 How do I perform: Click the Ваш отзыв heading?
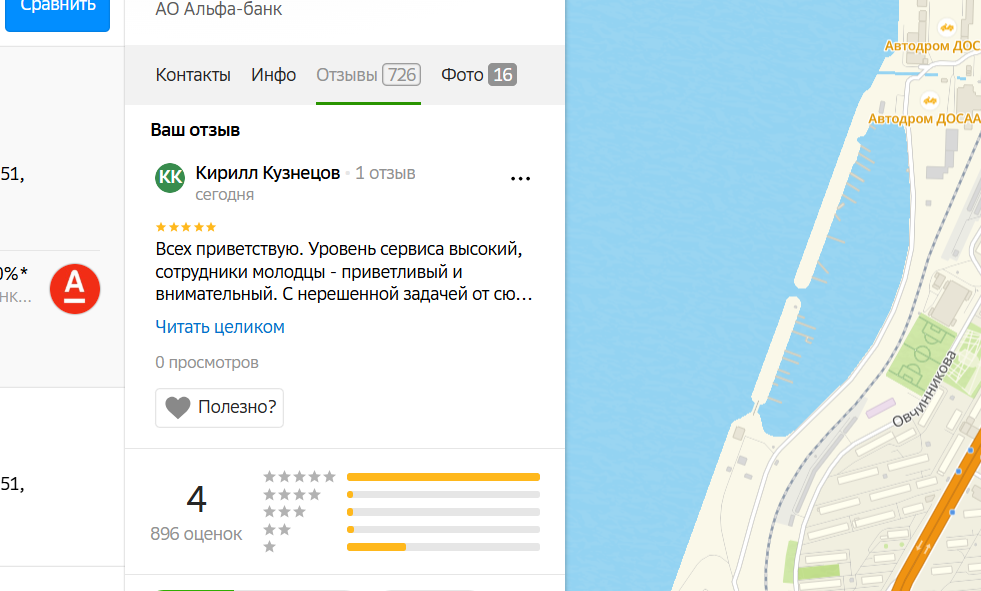pos(195,130)
